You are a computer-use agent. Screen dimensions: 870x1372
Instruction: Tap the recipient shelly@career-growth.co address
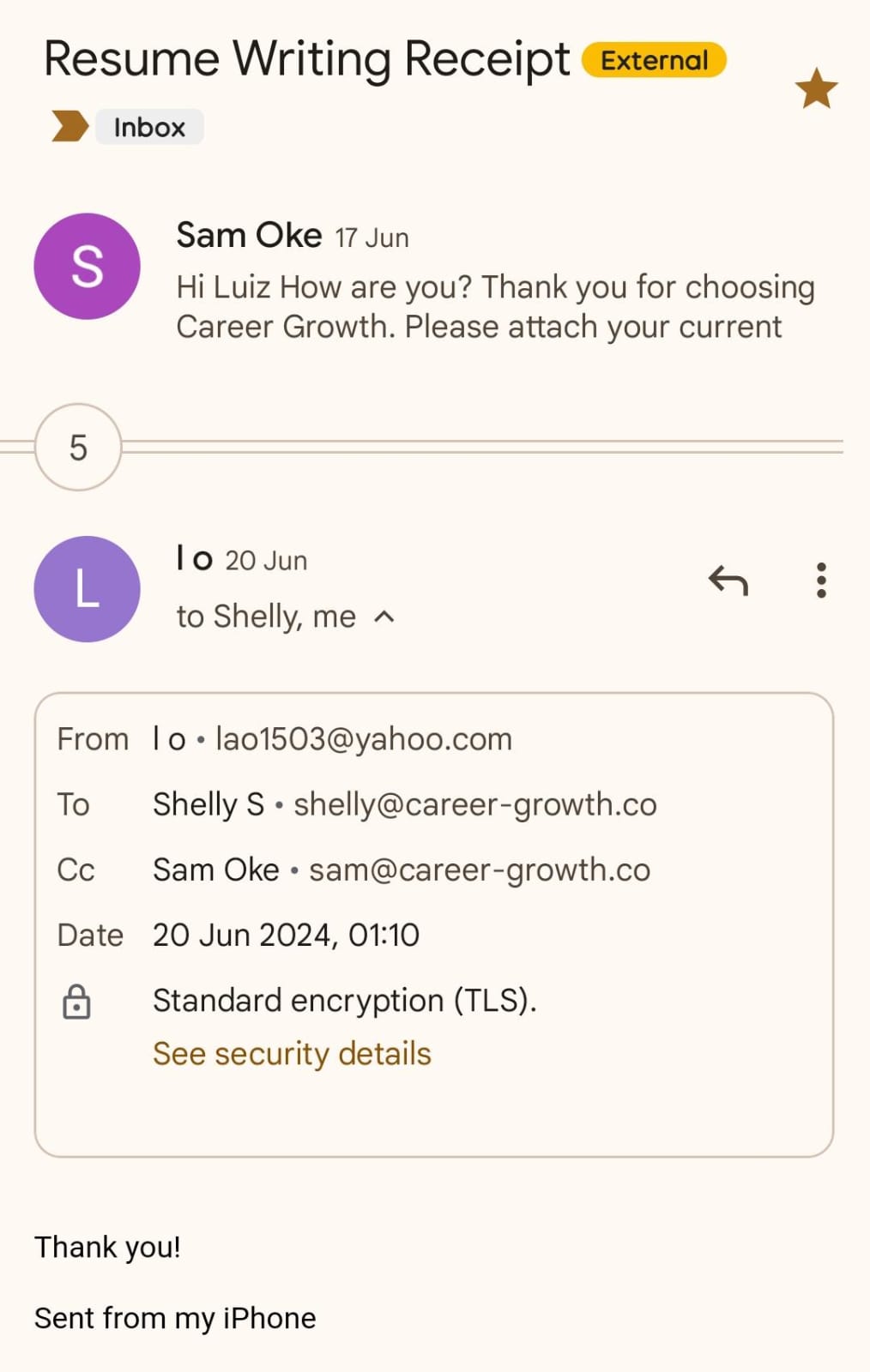[475, 804]
